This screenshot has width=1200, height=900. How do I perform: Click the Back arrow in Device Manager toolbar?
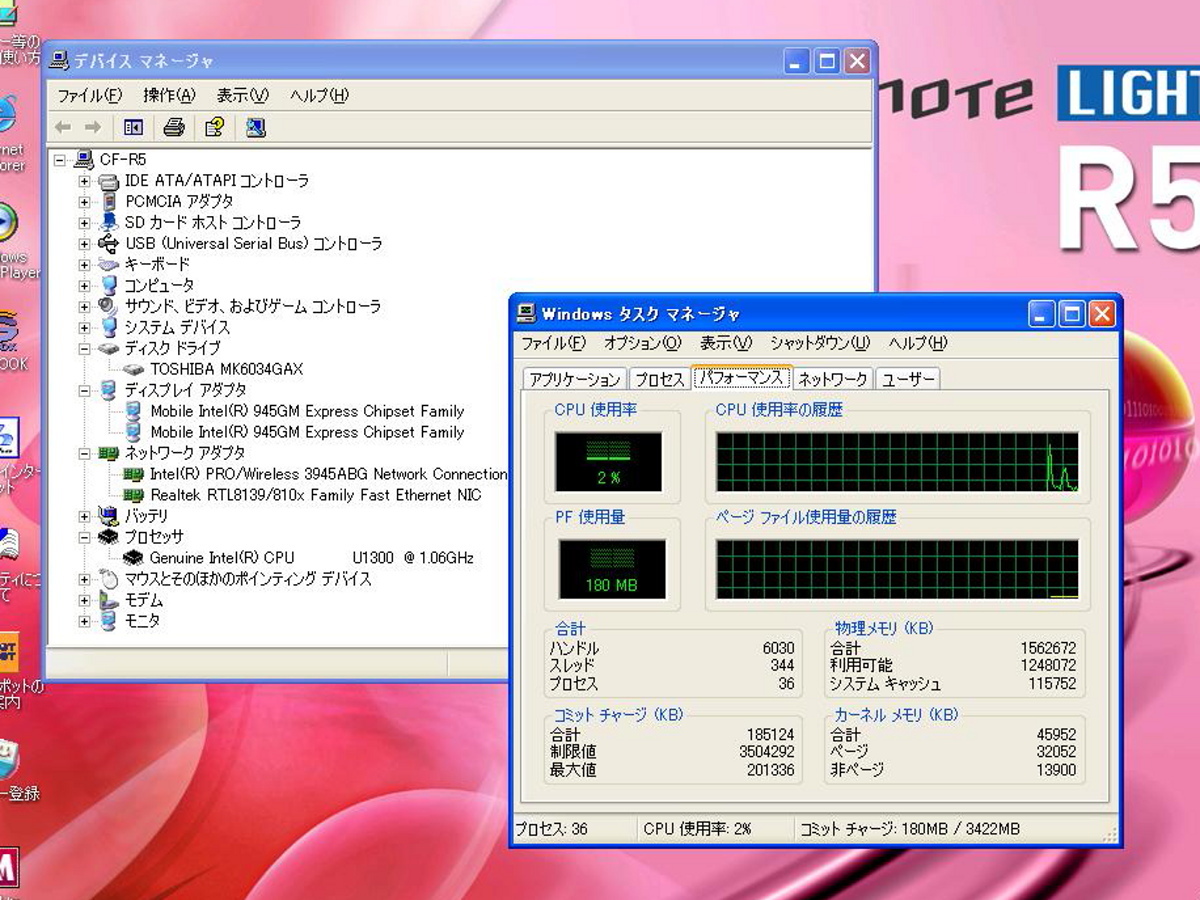tap(63, 127)
